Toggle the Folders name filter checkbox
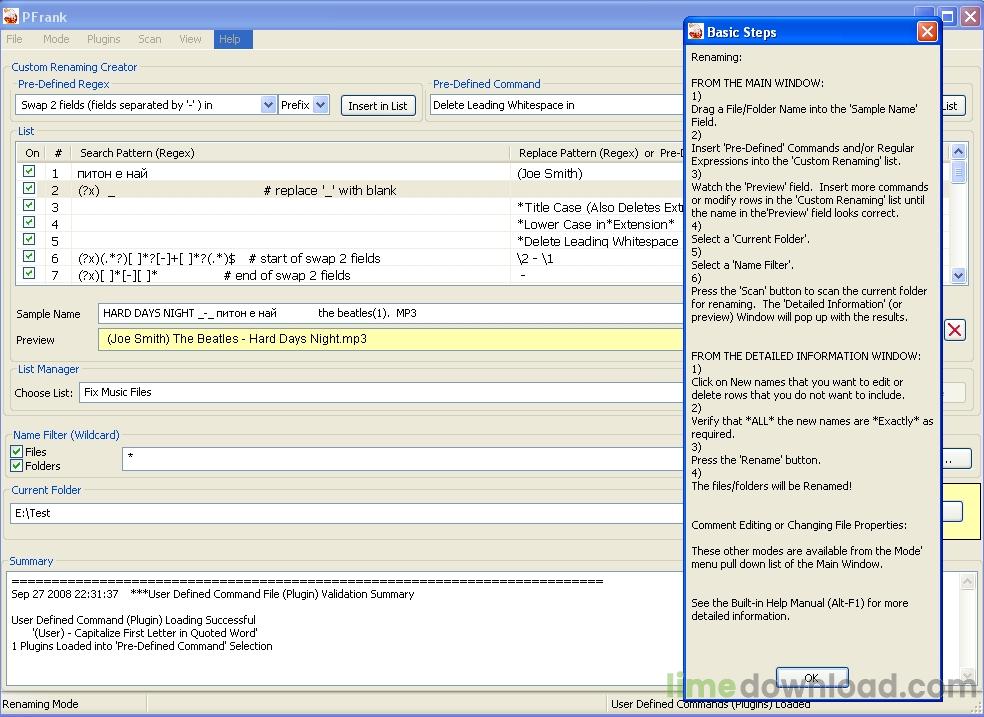This screenshot has width=984, height=717. tap(17, 466)
